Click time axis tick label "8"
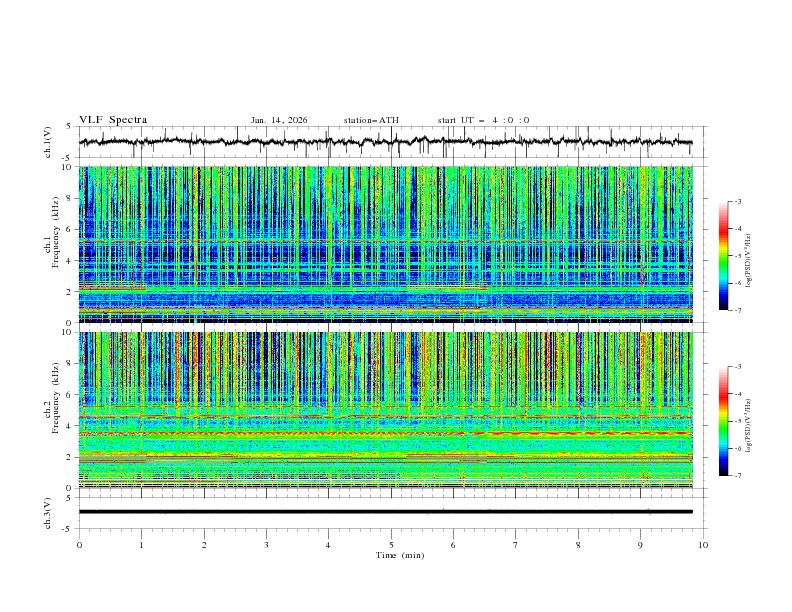Viewport: 792px width, 612px height. (578, 545)
